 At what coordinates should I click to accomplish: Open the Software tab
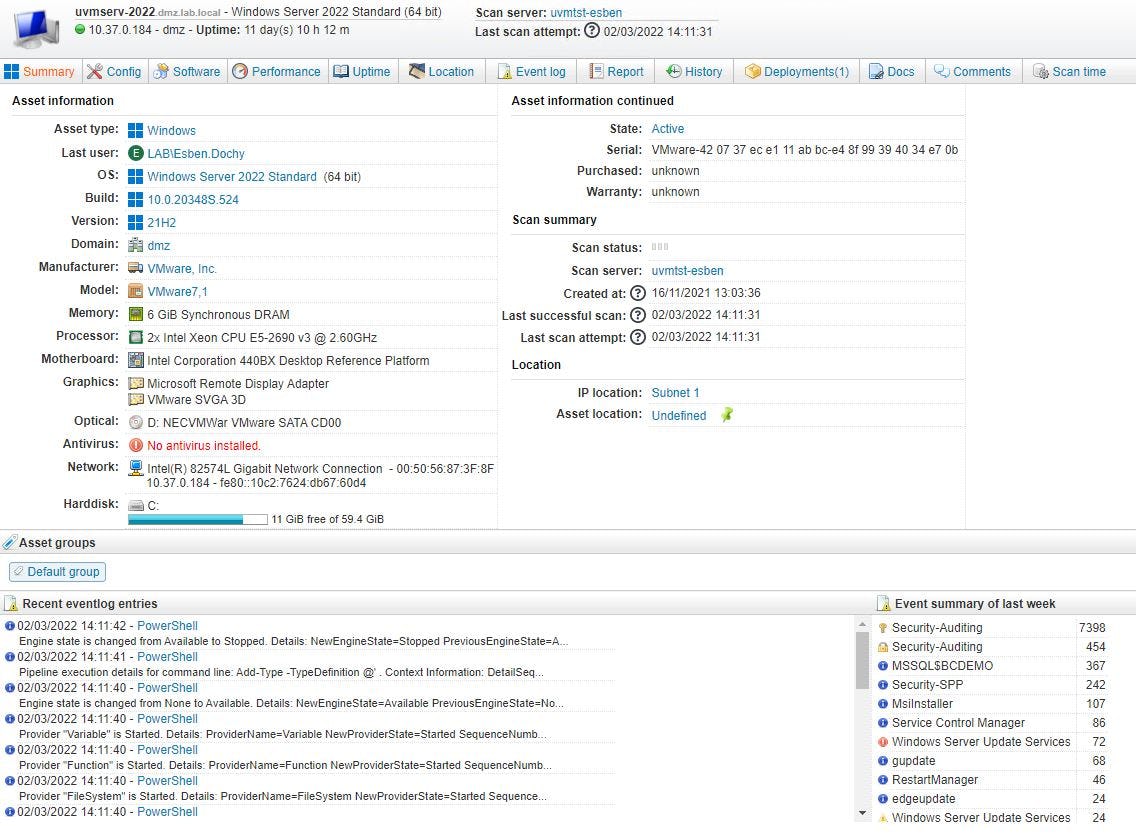coord(188,72)
